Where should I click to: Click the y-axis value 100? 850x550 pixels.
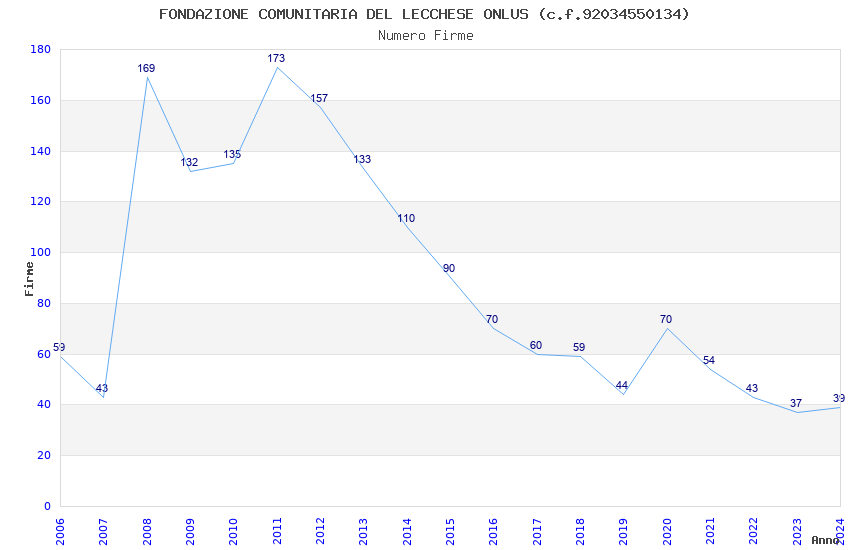tap(41, 253)
